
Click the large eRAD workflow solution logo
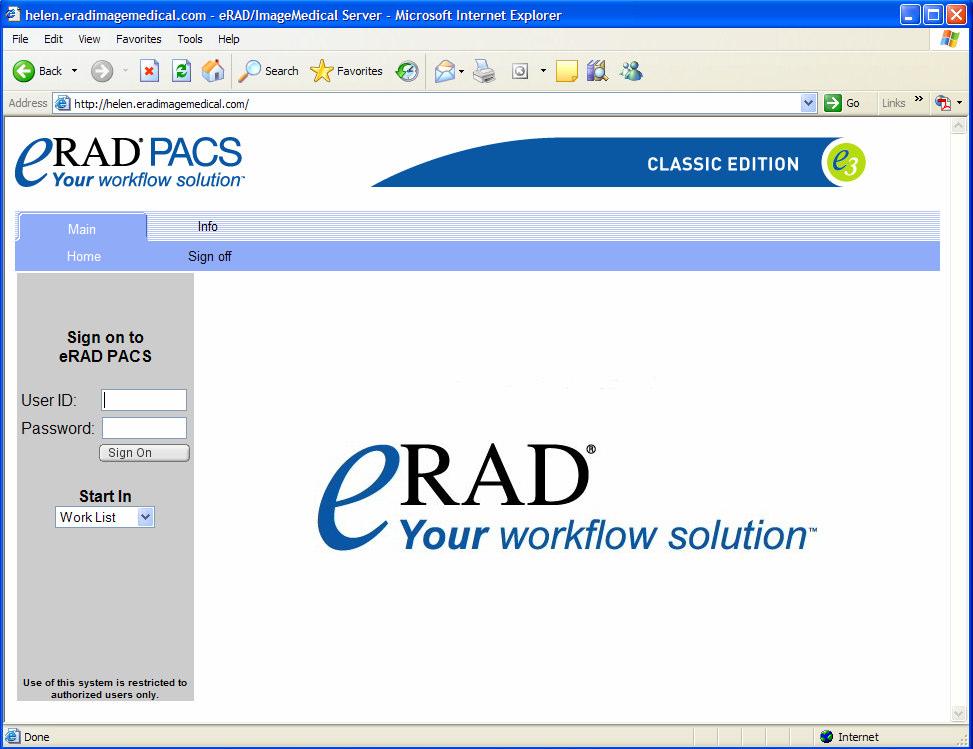567,498
